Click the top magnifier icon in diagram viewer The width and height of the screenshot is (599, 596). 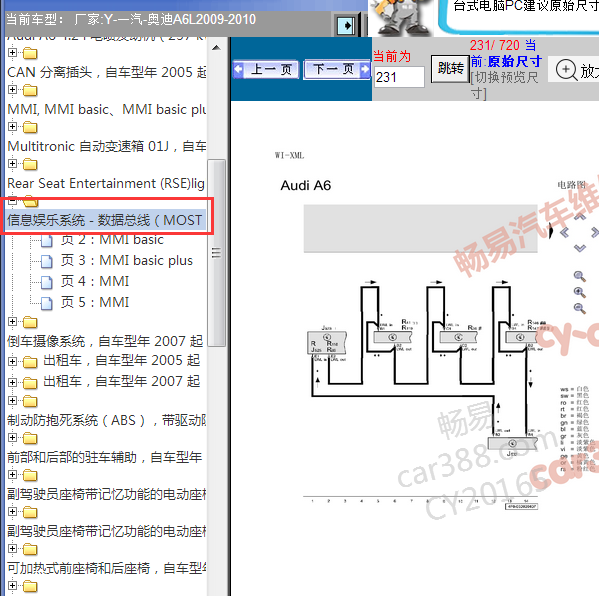point(580,276)
